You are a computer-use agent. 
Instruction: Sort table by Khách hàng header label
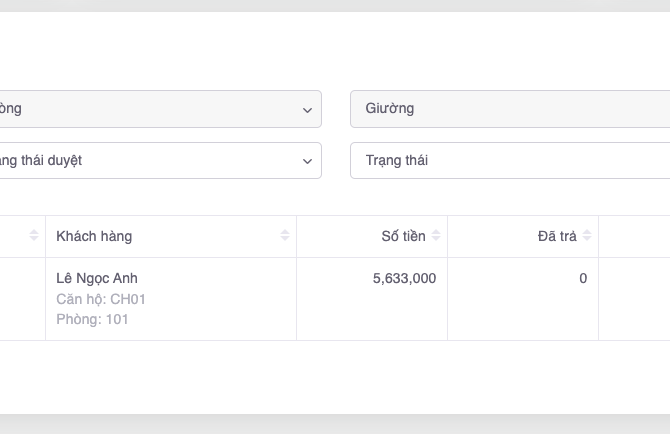[x=94, y=236]
